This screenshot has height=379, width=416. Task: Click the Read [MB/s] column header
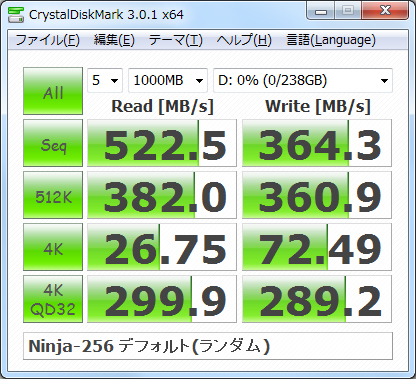click(162, 107)
